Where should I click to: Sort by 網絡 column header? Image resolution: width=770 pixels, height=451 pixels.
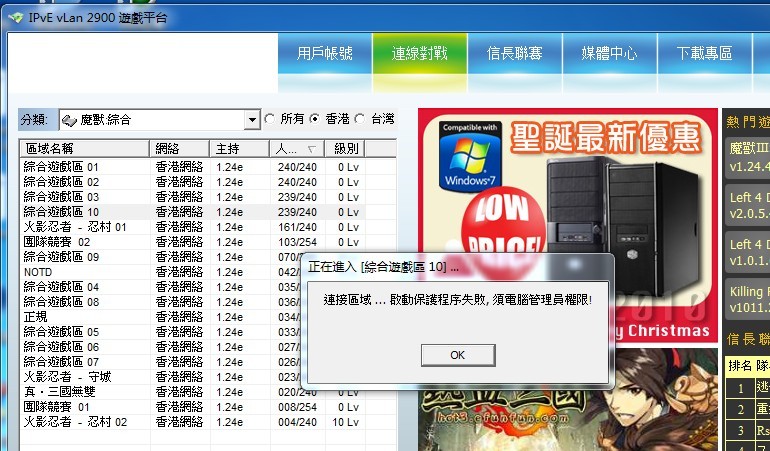point(179,148)
